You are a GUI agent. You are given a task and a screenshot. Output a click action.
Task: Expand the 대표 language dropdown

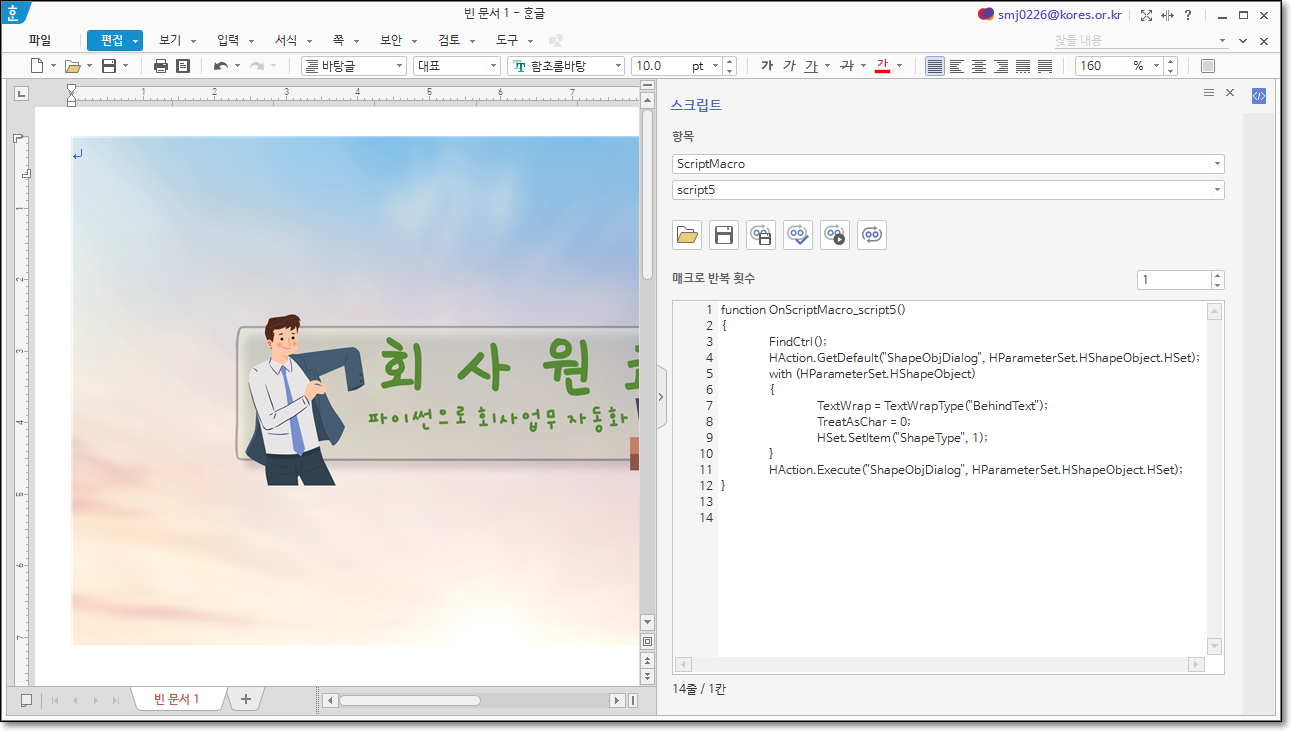(x=494, y=66)
